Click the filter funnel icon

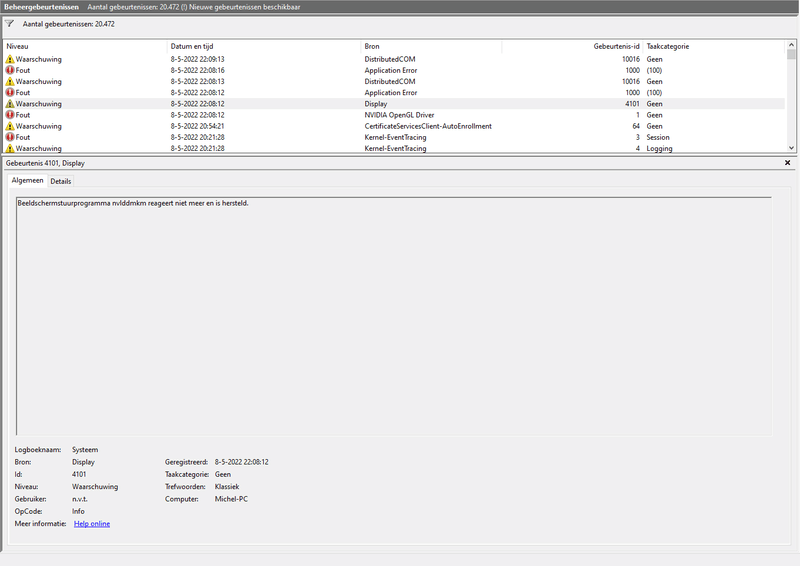coord(9,23)
